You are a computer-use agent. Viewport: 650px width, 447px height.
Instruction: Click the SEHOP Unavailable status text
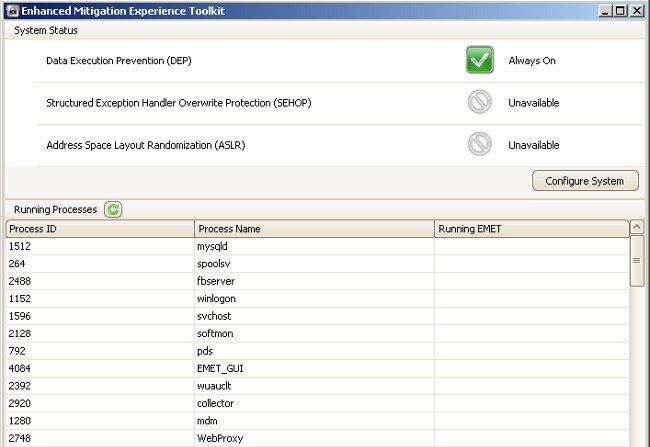point(534,103)
